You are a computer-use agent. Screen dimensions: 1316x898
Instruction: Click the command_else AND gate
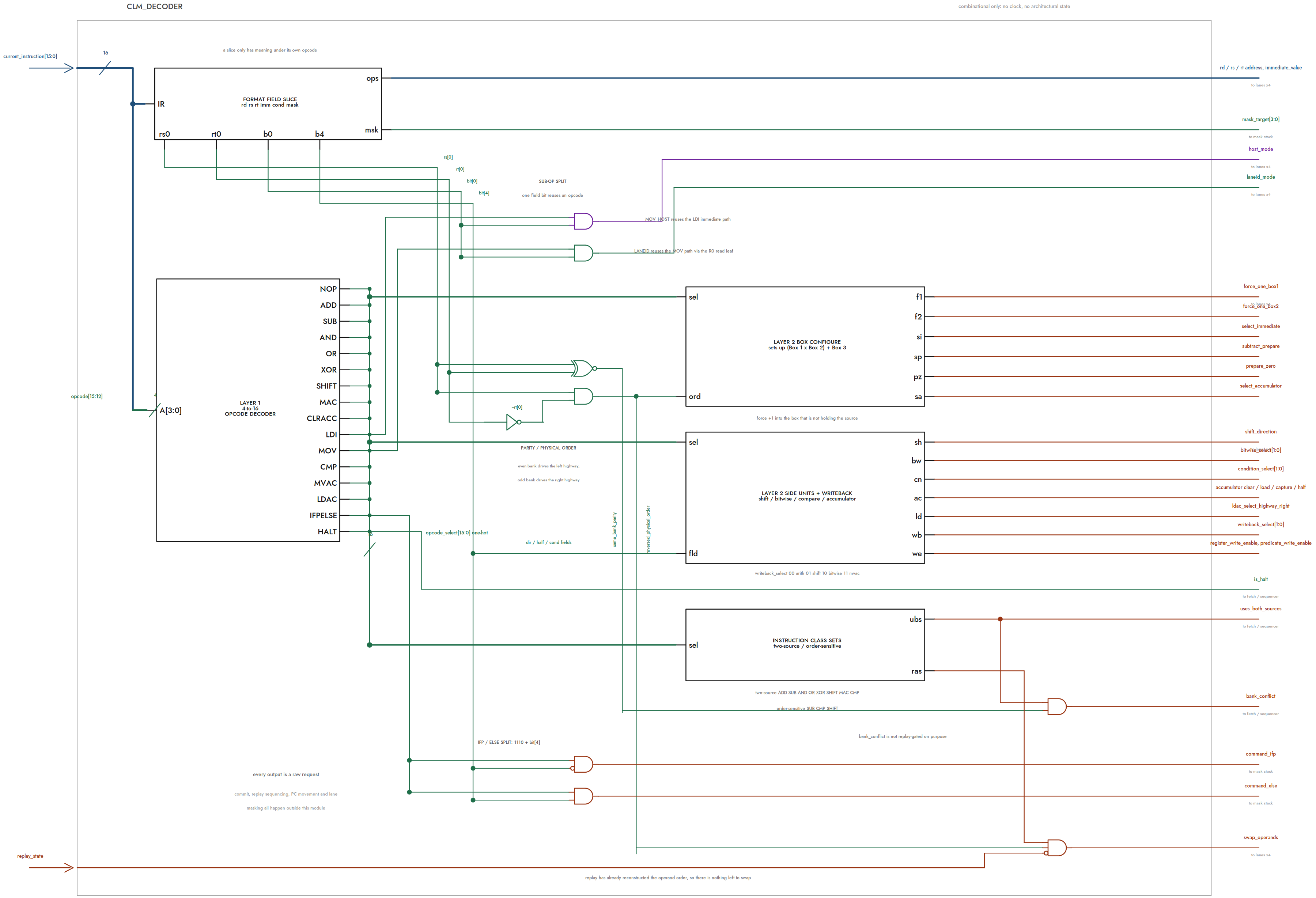pos(583,796)
